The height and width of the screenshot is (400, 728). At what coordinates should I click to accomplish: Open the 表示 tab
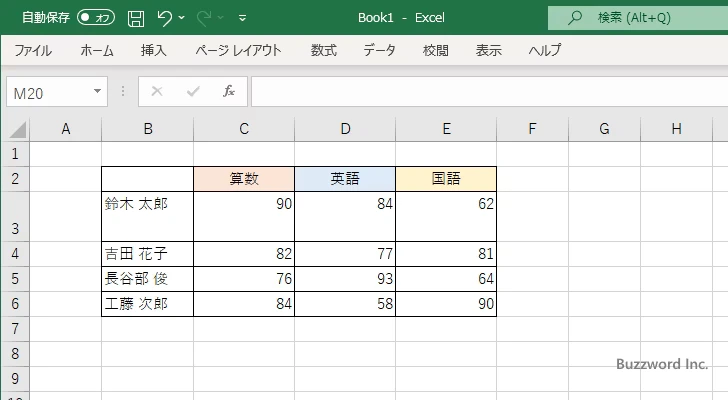[x=488, y=50]
